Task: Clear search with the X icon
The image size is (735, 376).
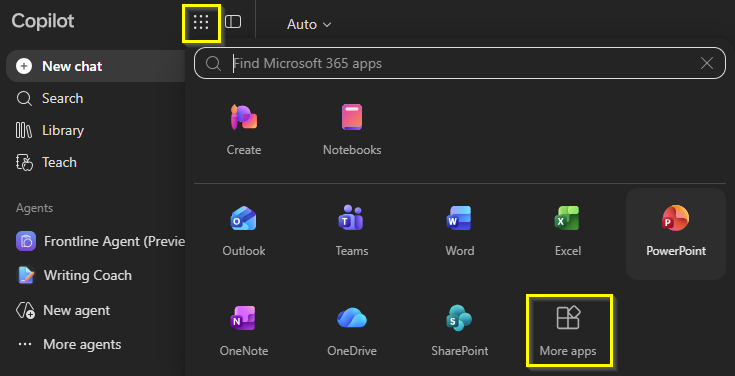Action: click(706, 63)
